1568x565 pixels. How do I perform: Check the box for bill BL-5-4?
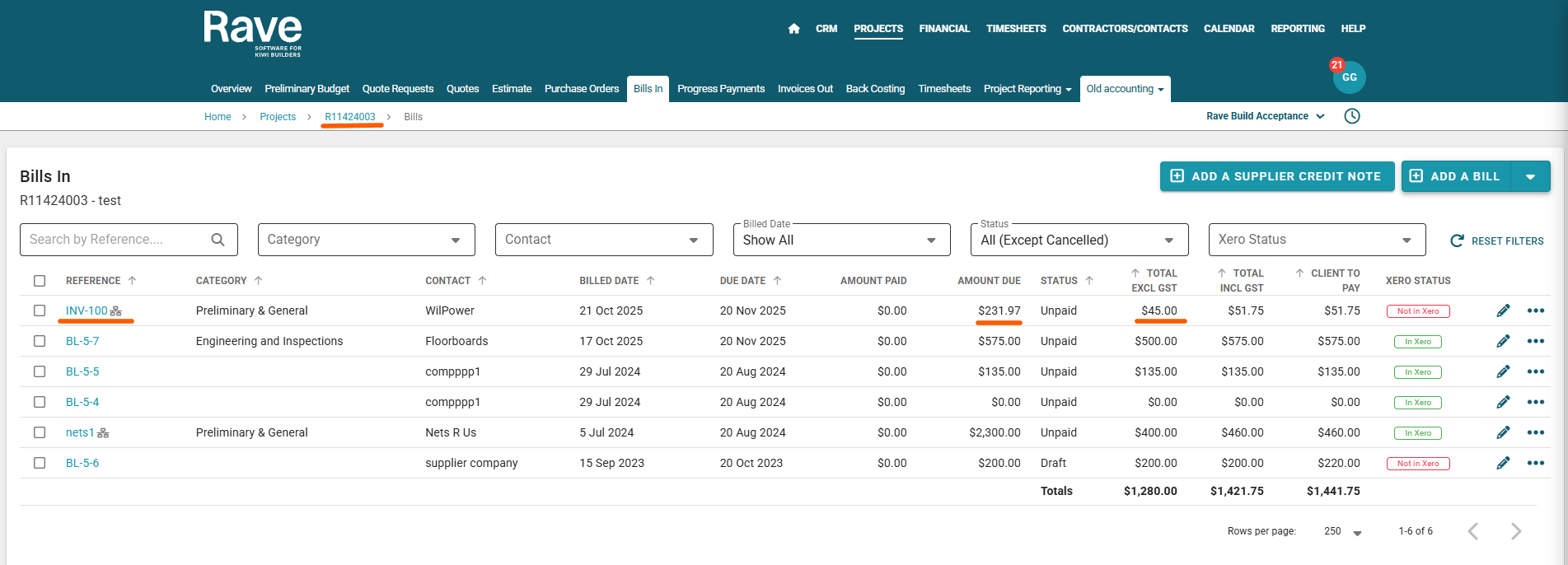40,402
